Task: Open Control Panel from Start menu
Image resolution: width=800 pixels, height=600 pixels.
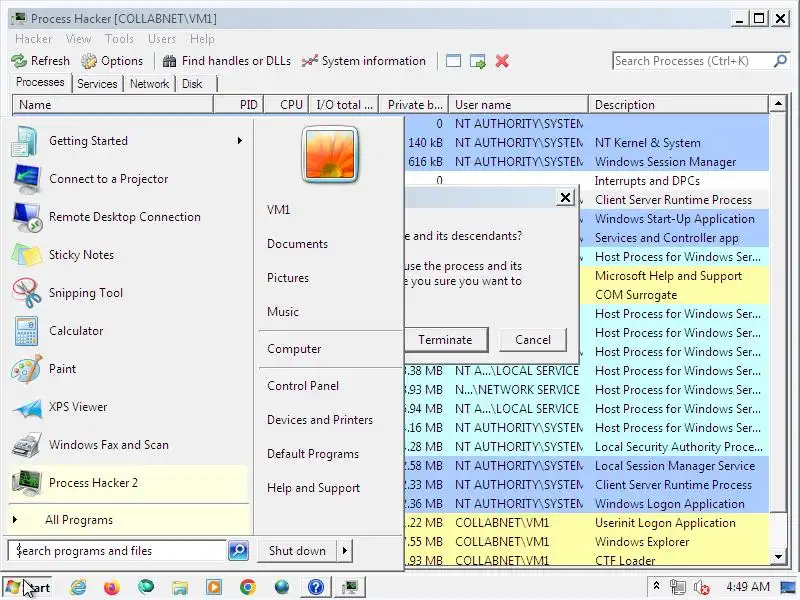Action: 303,386
